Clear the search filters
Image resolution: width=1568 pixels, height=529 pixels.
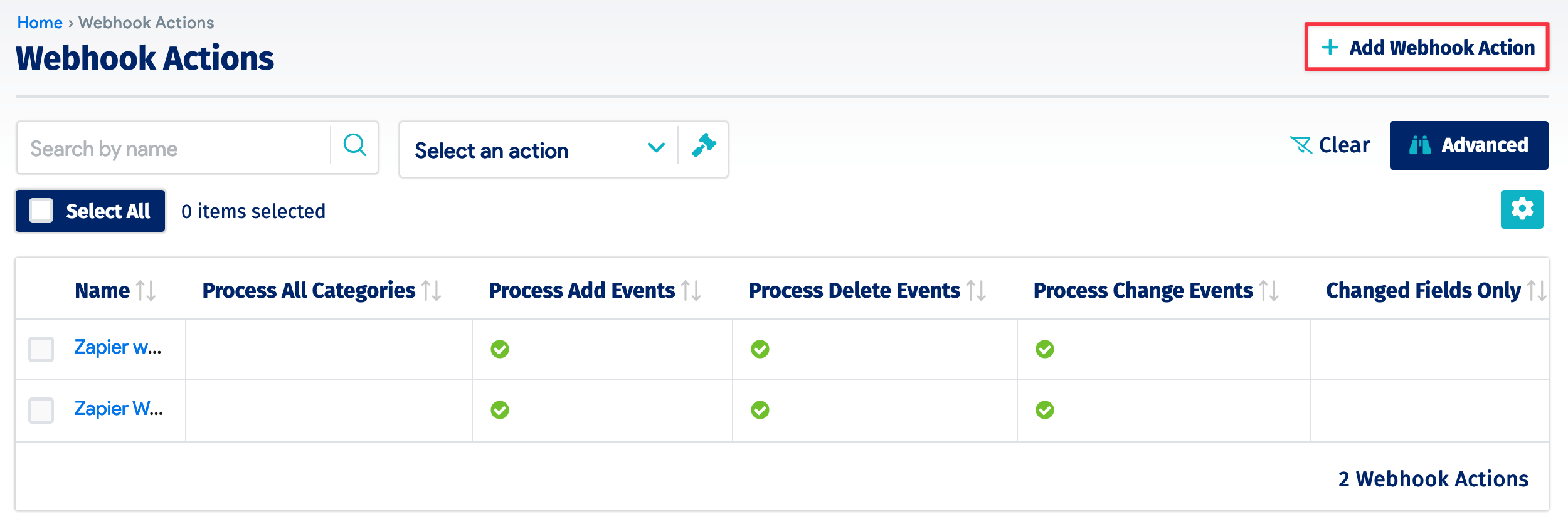pyautogui.click(x=1330, y=145)
